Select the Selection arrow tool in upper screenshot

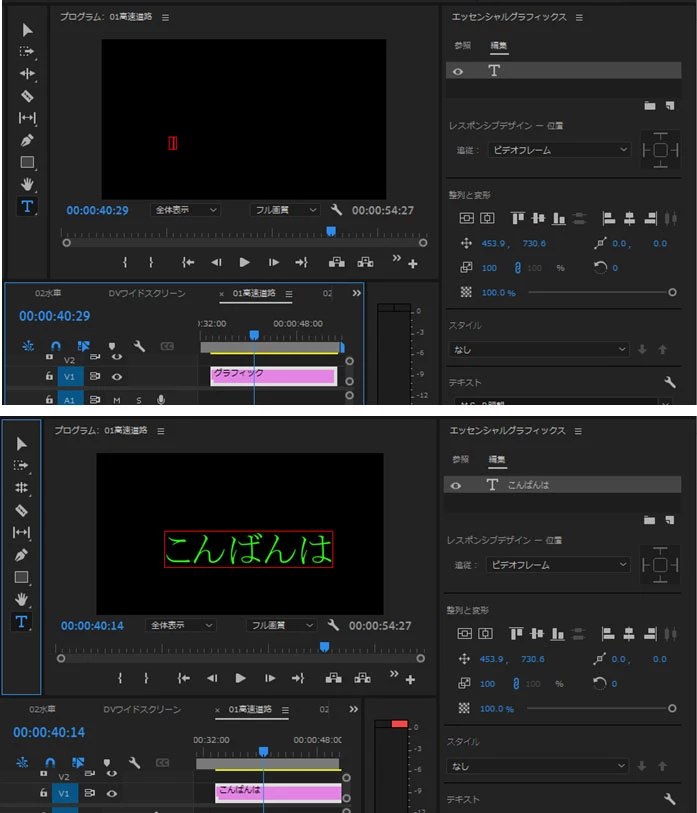[x=27, y=30]
